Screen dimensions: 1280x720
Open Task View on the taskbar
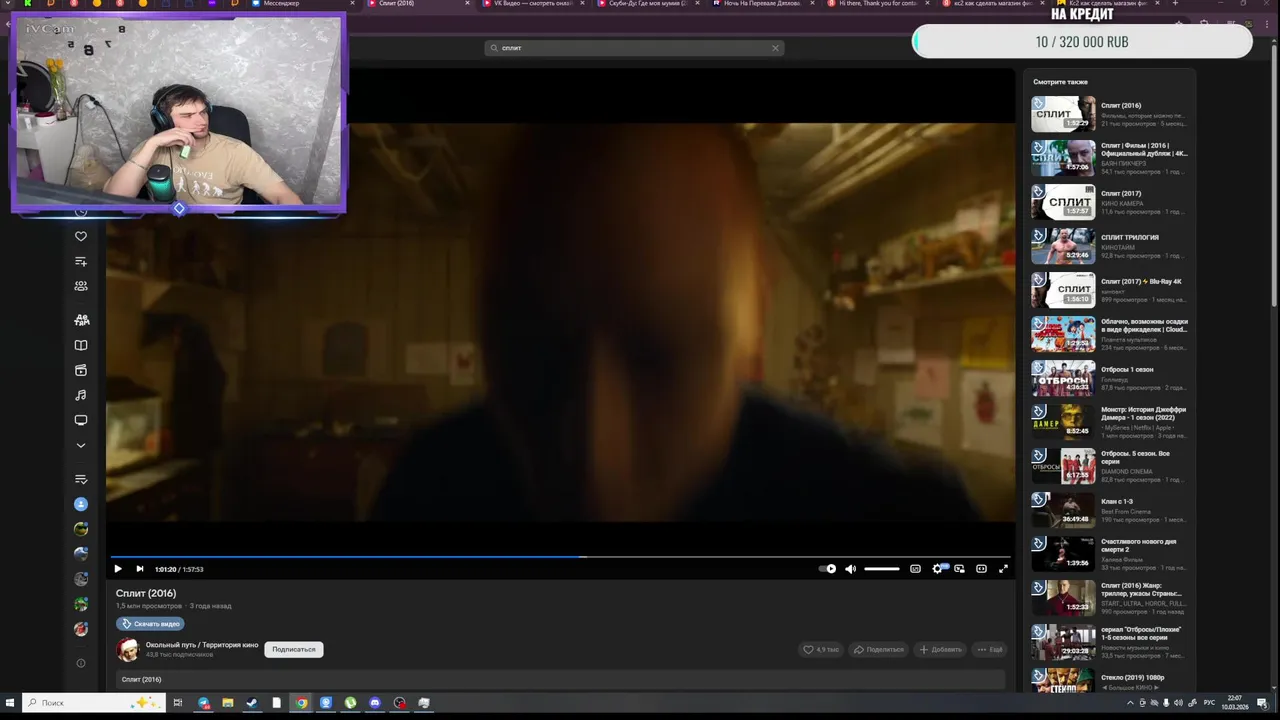point(178,703)
